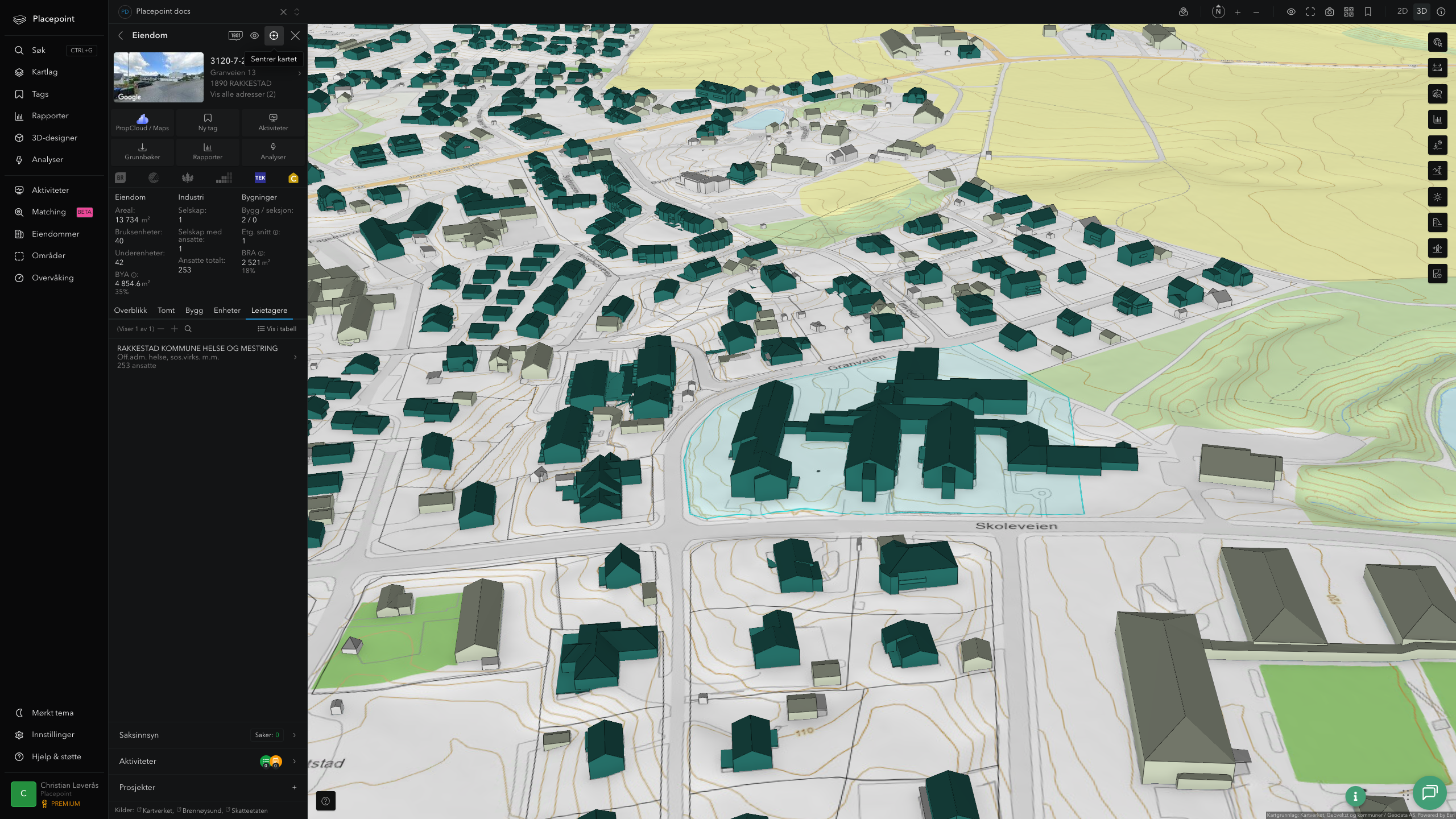Click the bookmark icon in top toolbar
Viewport: 1456px width, 819px height.
pos(1368,12)
